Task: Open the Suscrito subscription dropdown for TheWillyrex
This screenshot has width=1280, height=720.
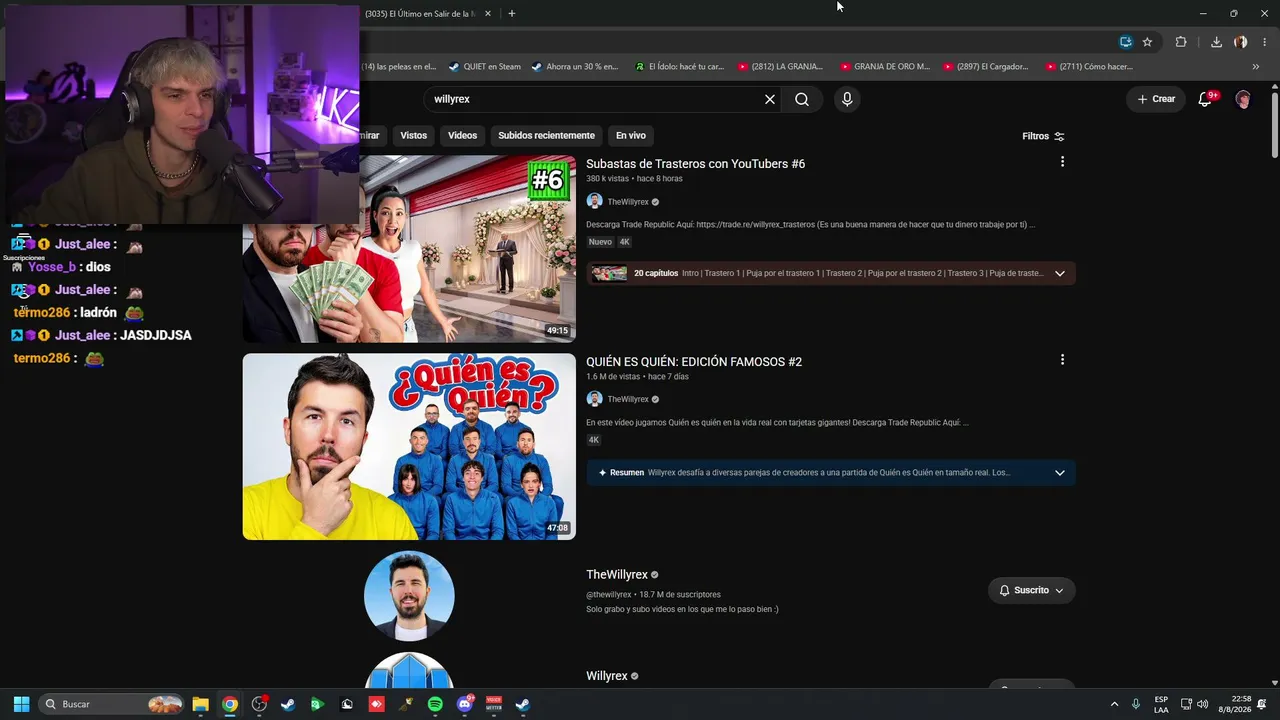Action: coord(1031,590)
